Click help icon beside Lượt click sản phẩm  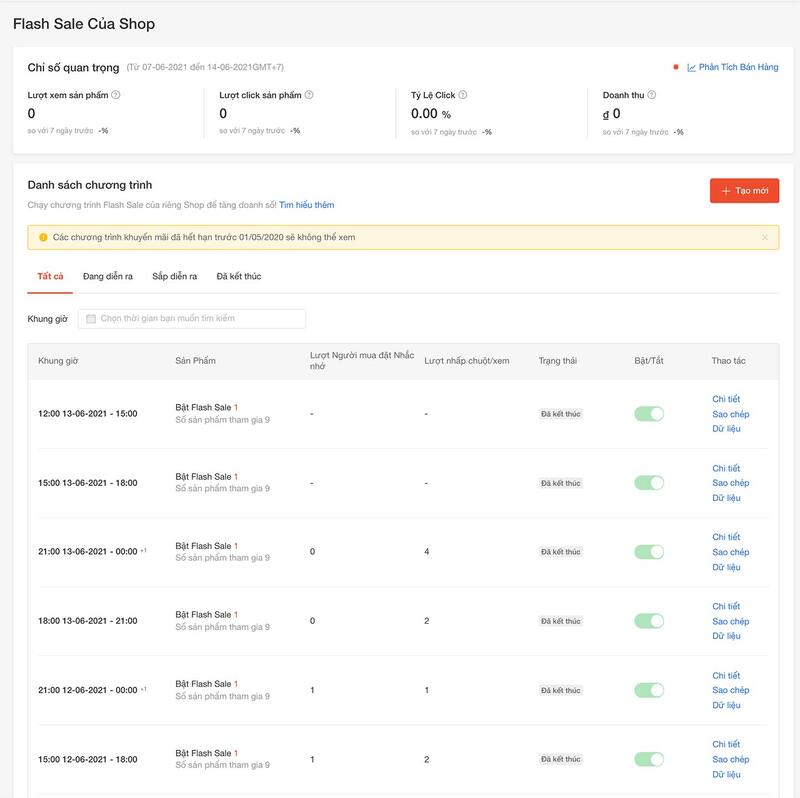(309, 95)
